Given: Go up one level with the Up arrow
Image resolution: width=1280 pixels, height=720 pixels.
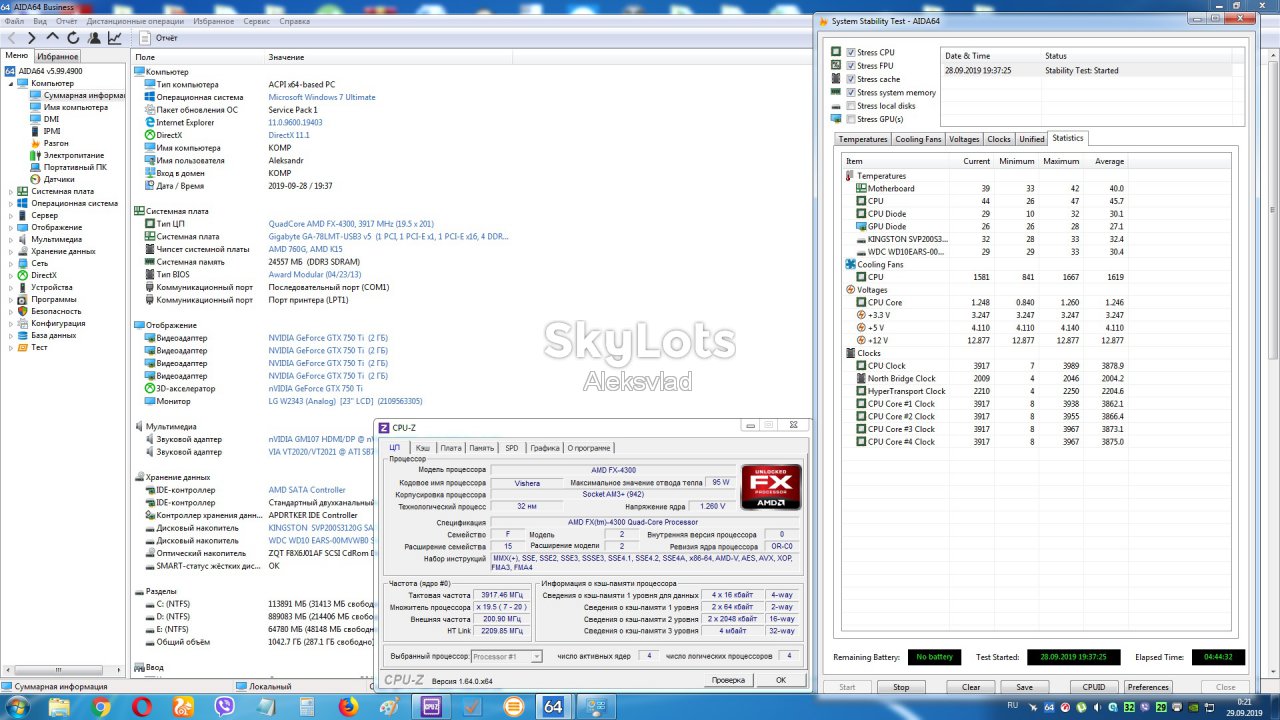Looking at the screenshot, I should 53,38.
